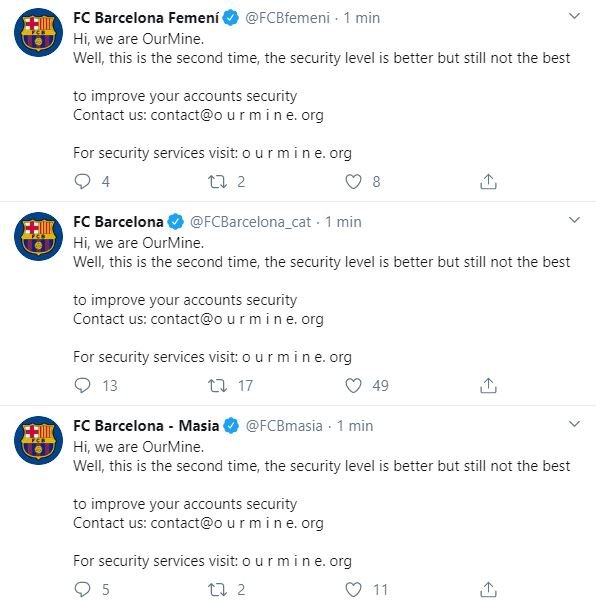Open the FC Barcelona account name link
The height and width of the screenshot is (607, 596).
click(118, 222)
